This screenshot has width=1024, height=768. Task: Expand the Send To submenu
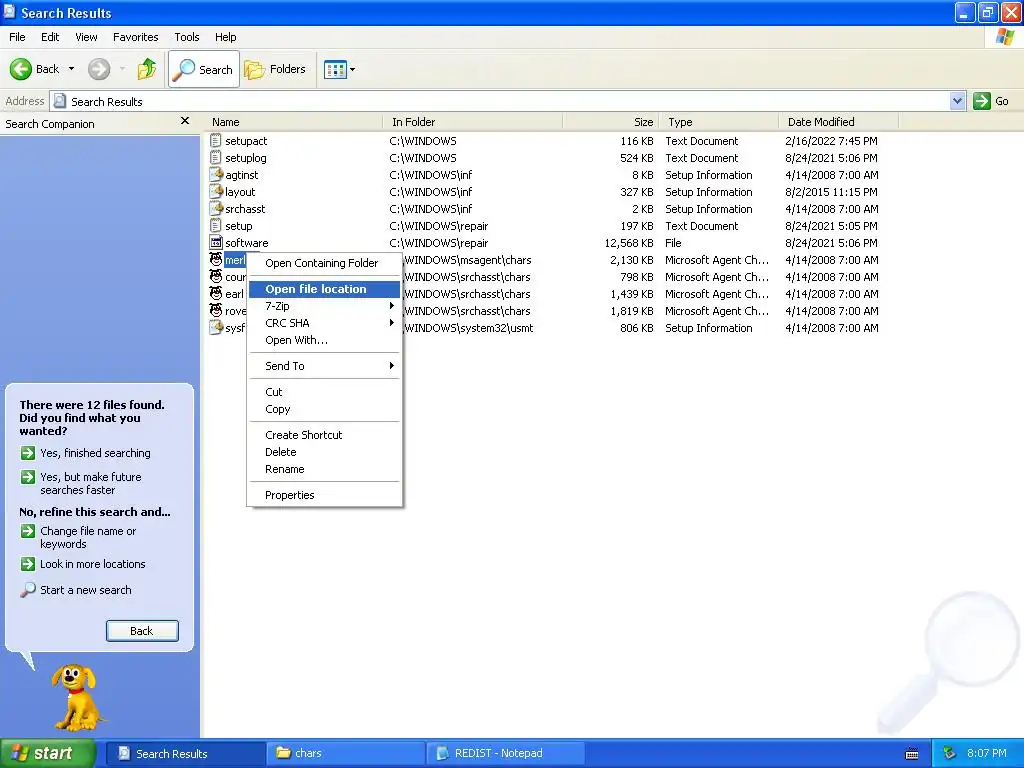tap(324, 366)
